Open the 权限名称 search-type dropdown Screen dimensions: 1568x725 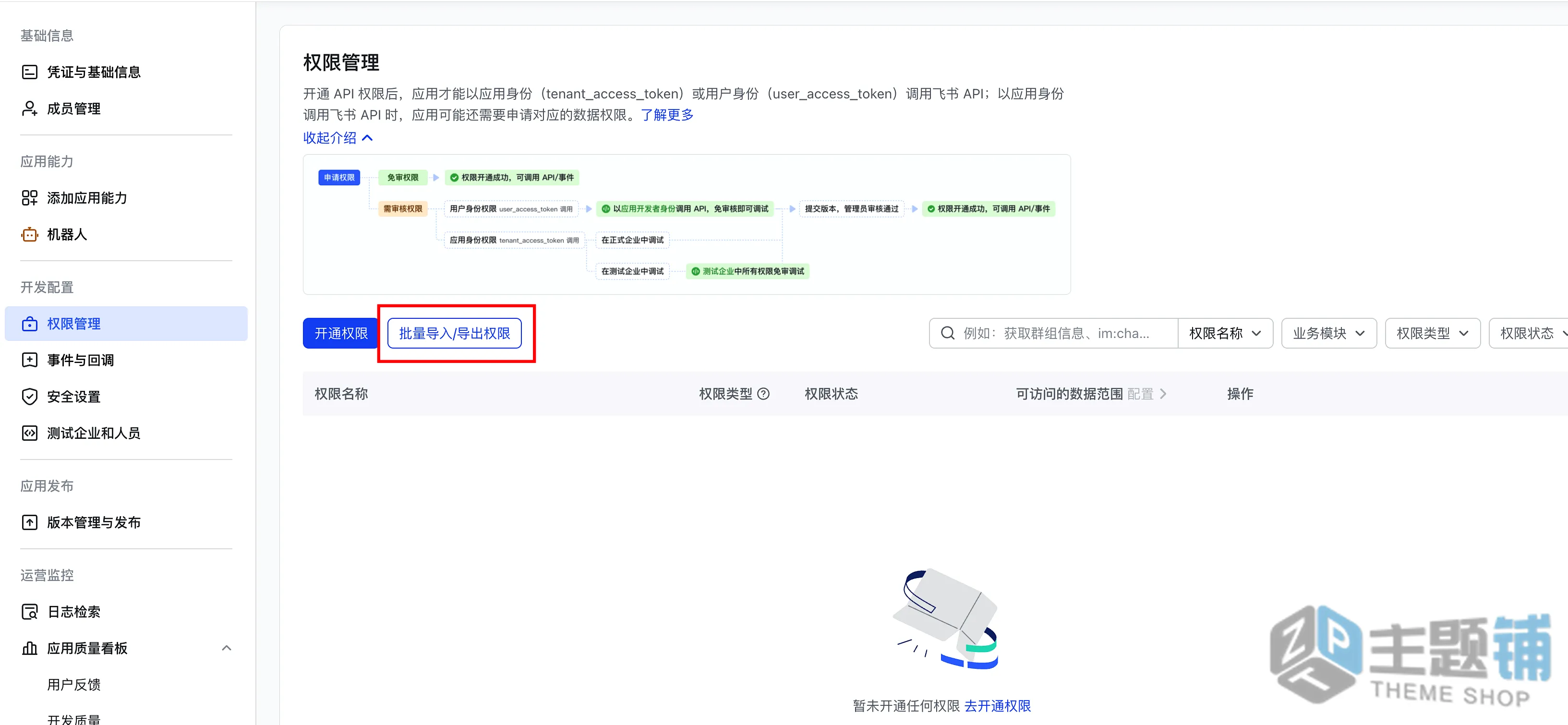[1225, 334]
